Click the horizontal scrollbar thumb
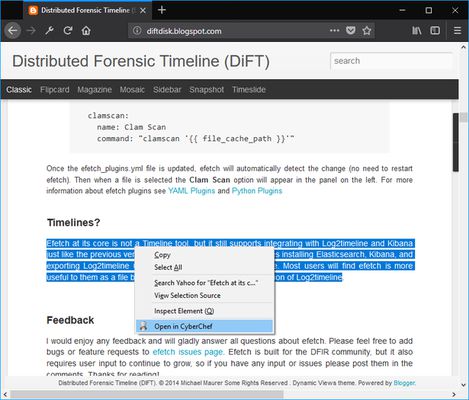This screenshot has height=400, width=469. [x=146, y=395]
